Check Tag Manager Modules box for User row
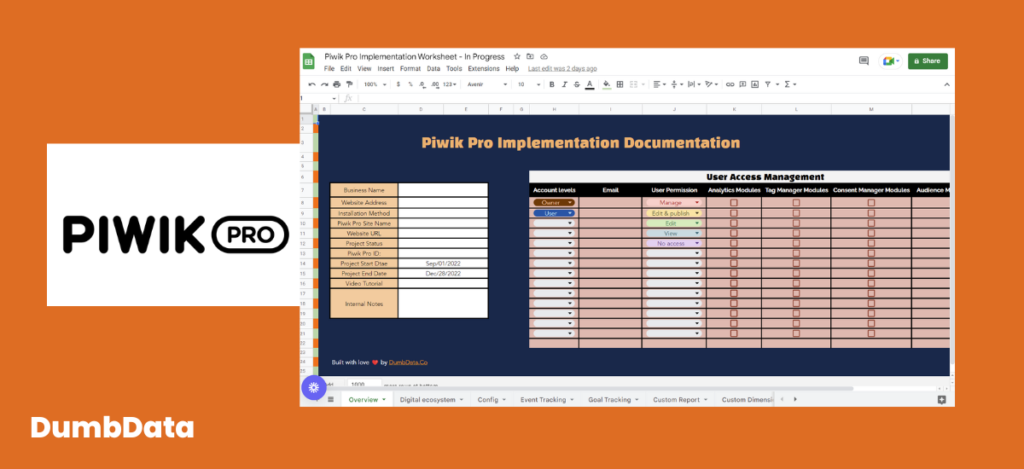Image resolution: width=1024 pixels, height=469 pixels. (x=796, y=213)
